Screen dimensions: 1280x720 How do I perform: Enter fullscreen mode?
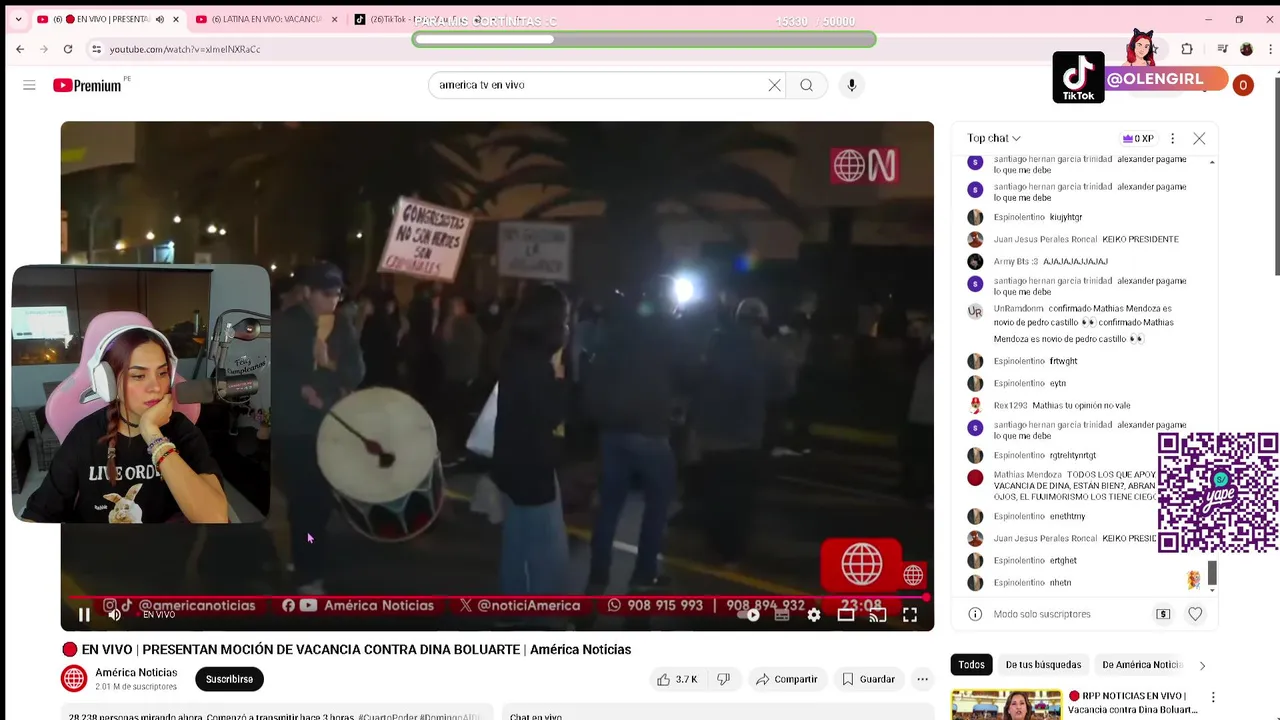[x=910, y=615]
